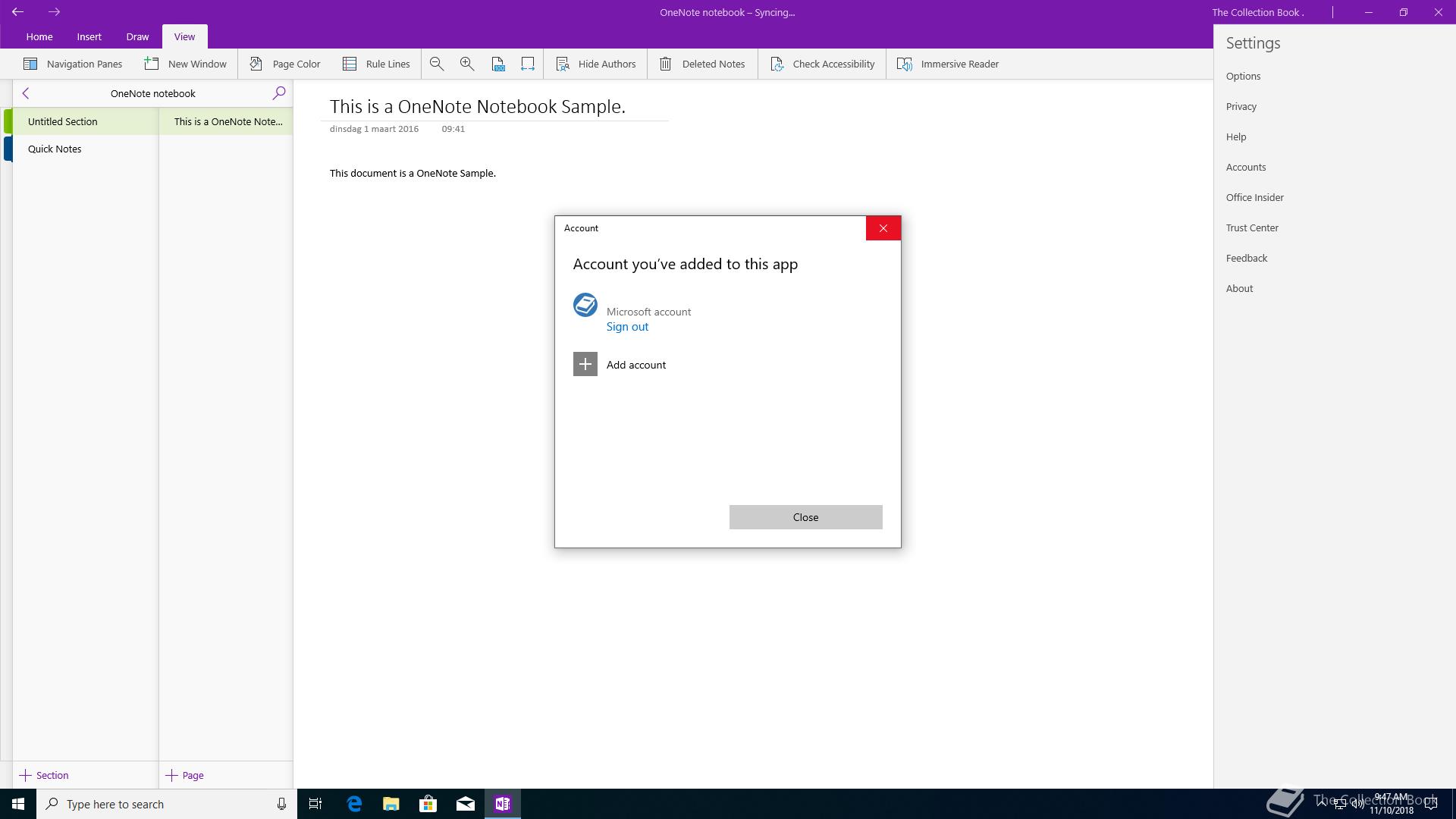Open Mail app from taskbar

pos(466,804)
